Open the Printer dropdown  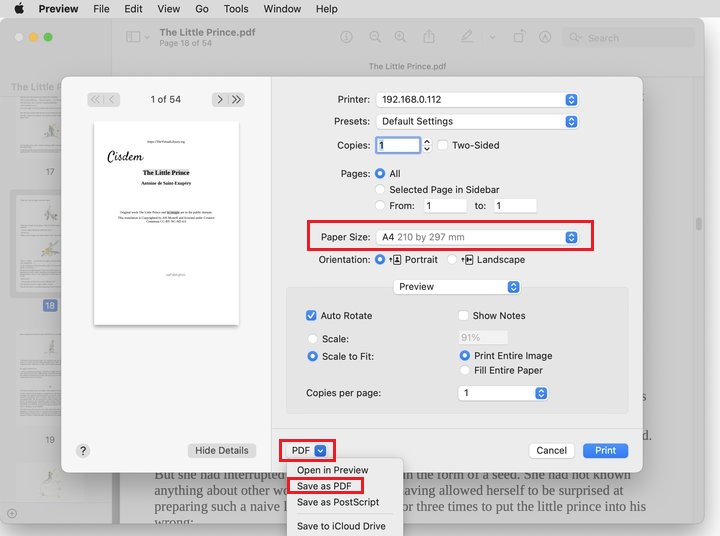(477, 100)
